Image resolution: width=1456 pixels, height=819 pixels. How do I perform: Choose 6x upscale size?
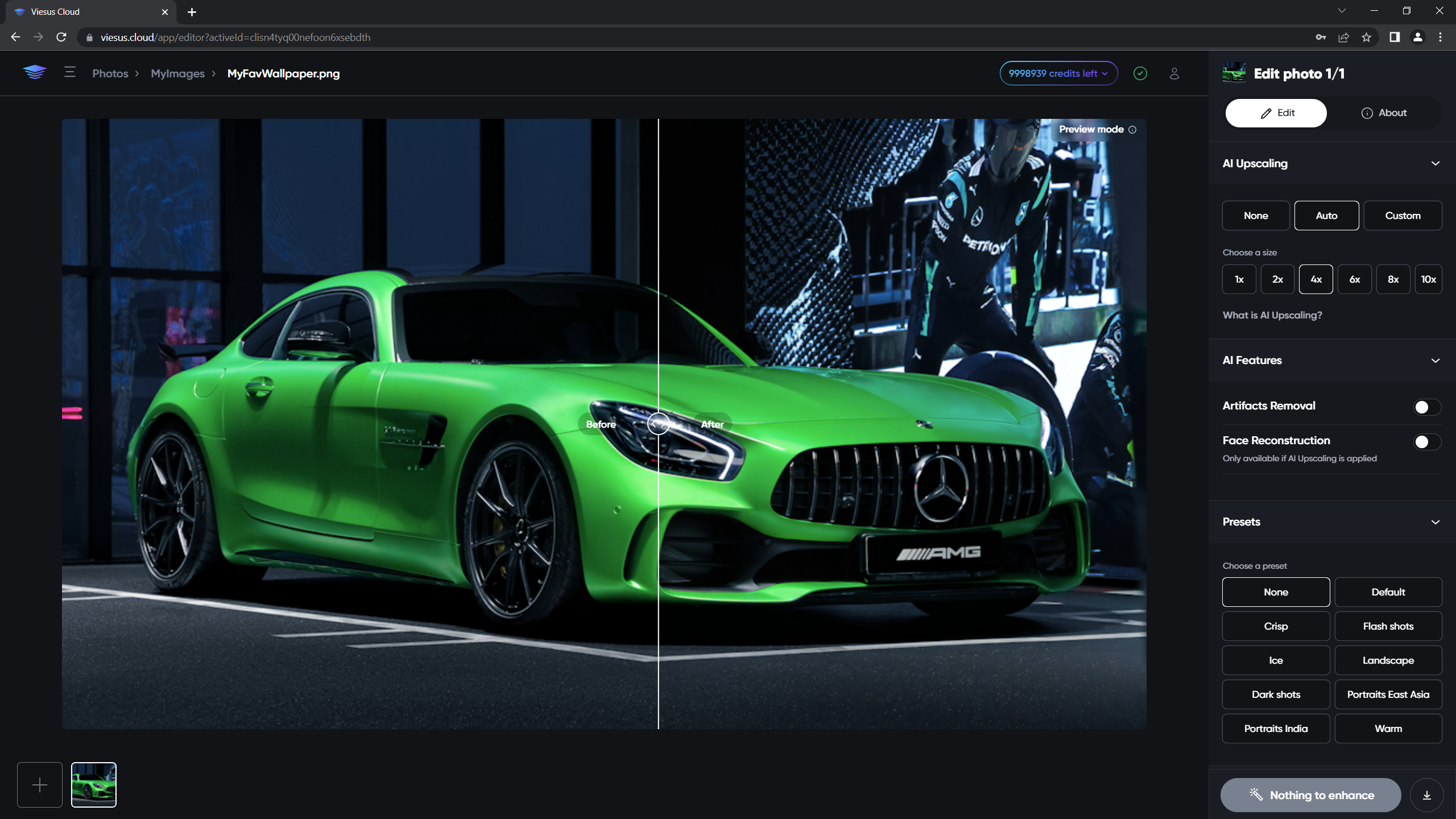click(1355, 279)
